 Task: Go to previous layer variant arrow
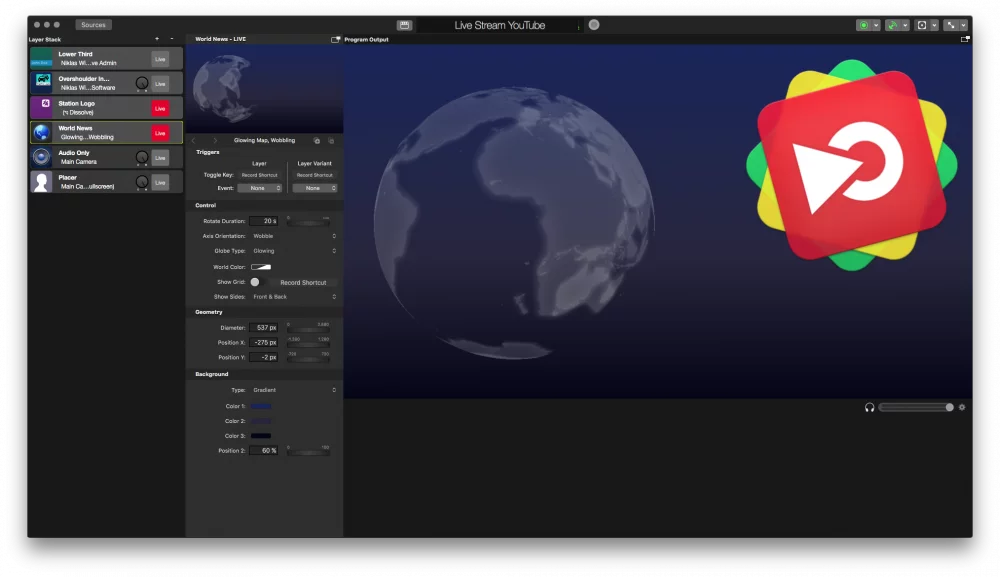(194, 140)
